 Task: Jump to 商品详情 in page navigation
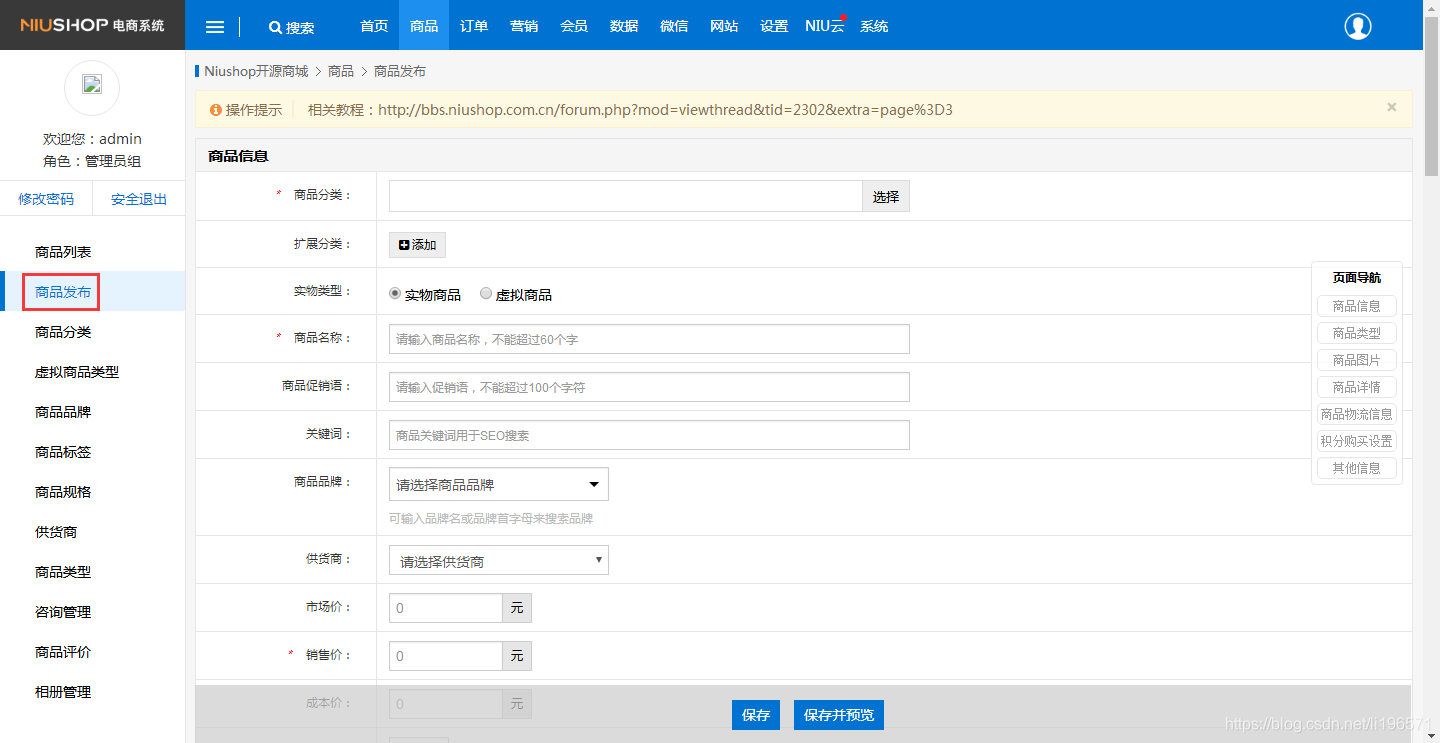tap(1357, 387)
